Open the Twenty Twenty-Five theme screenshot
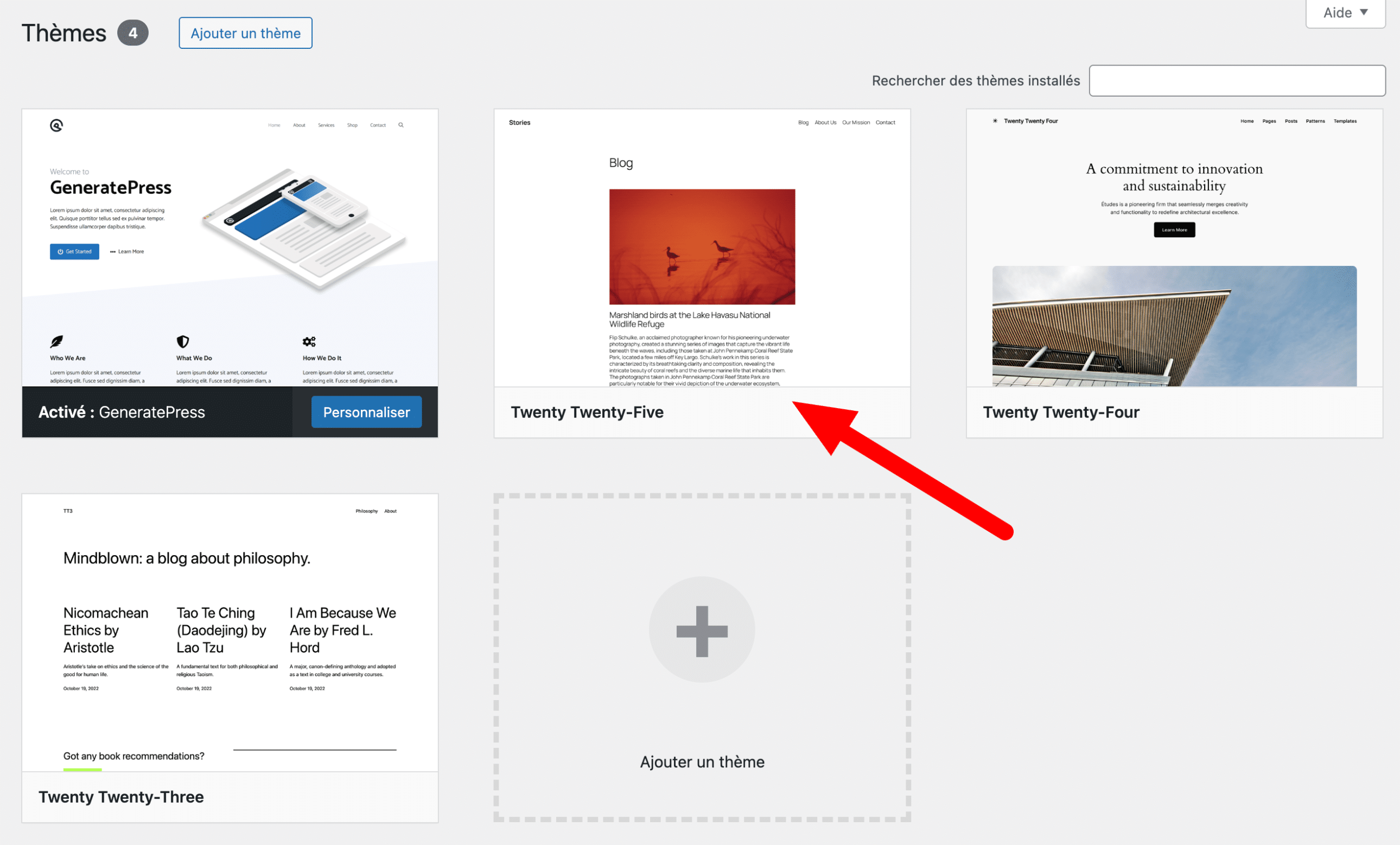 [702, 248]
